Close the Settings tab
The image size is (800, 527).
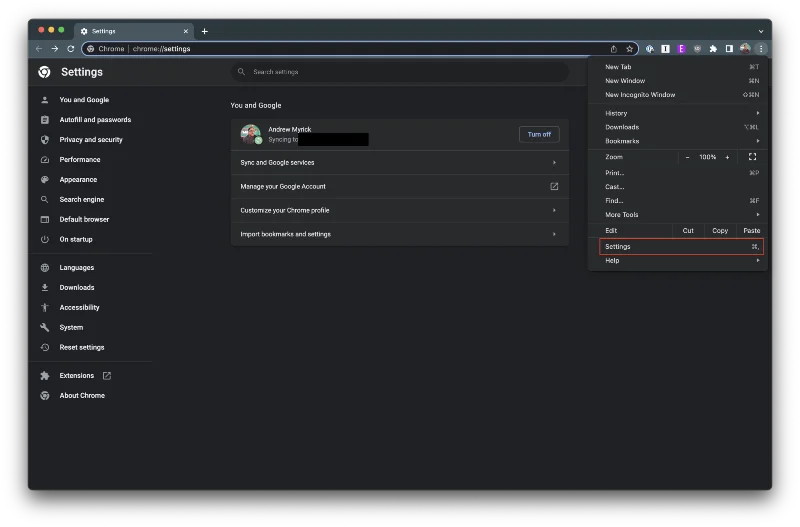click(x=185, y=31)
